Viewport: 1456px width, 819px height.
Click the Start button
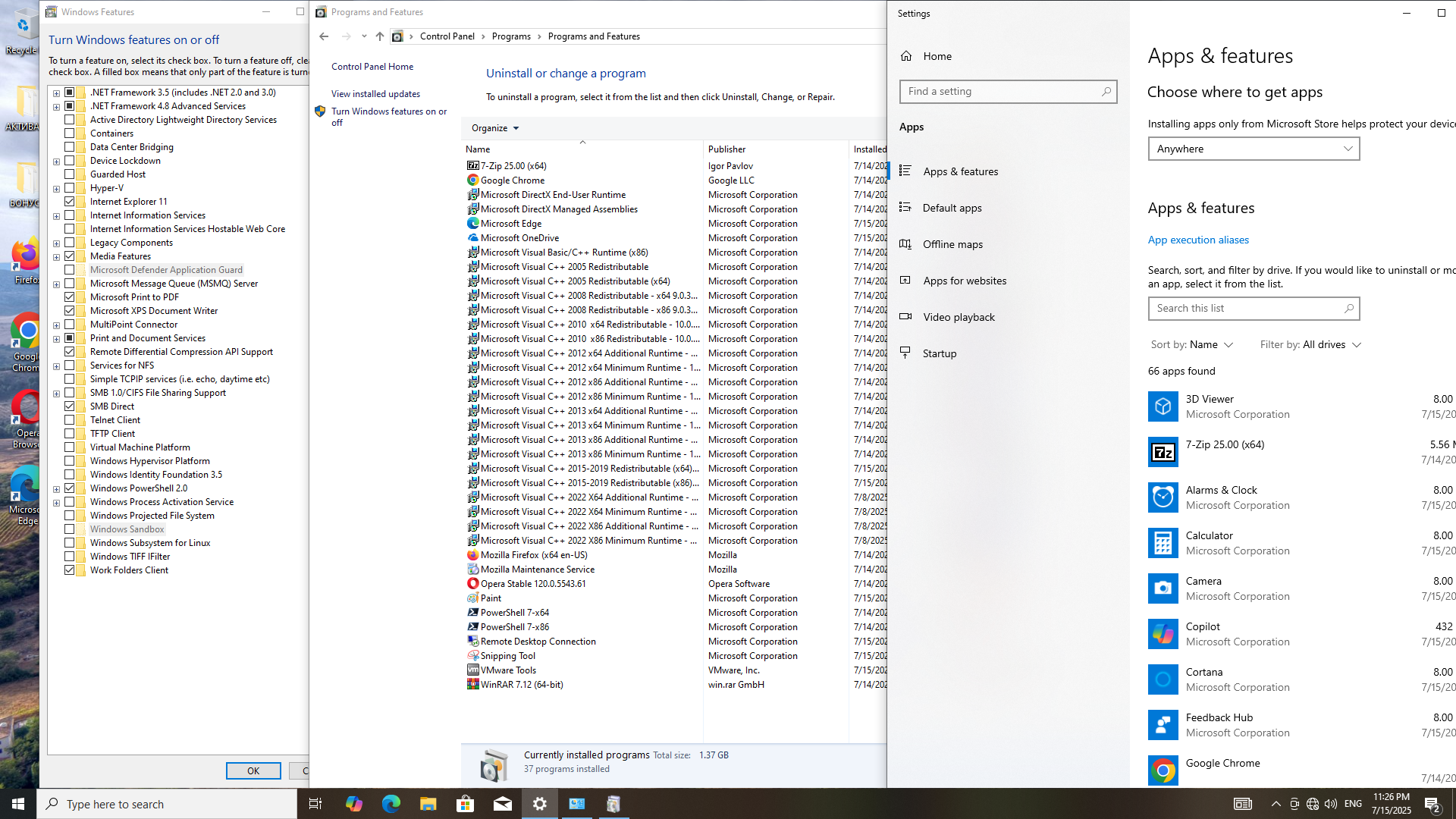[x=18, y=804]
